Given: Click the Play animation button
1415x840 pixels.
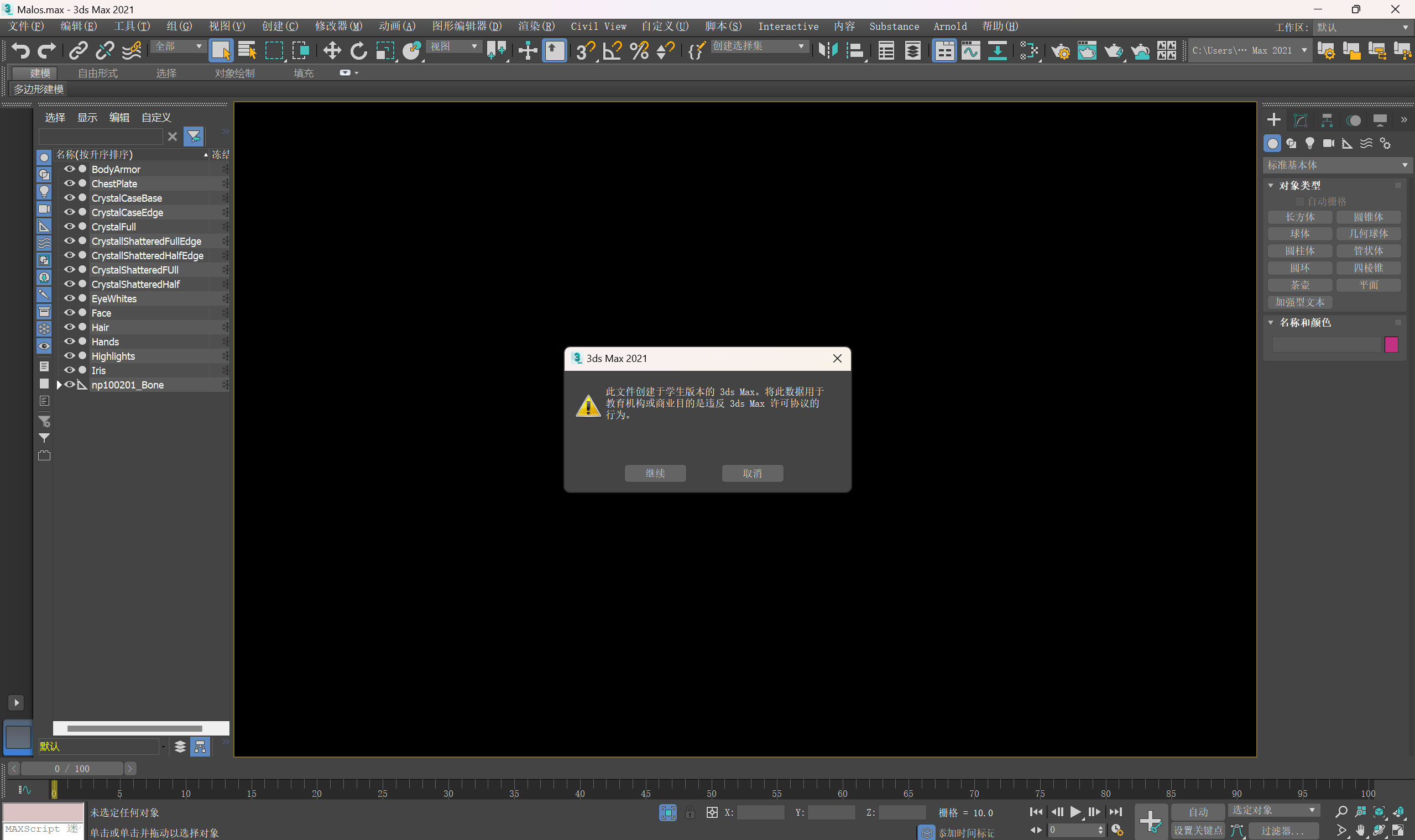Looking at the screenshot, I should point(1075,812).
